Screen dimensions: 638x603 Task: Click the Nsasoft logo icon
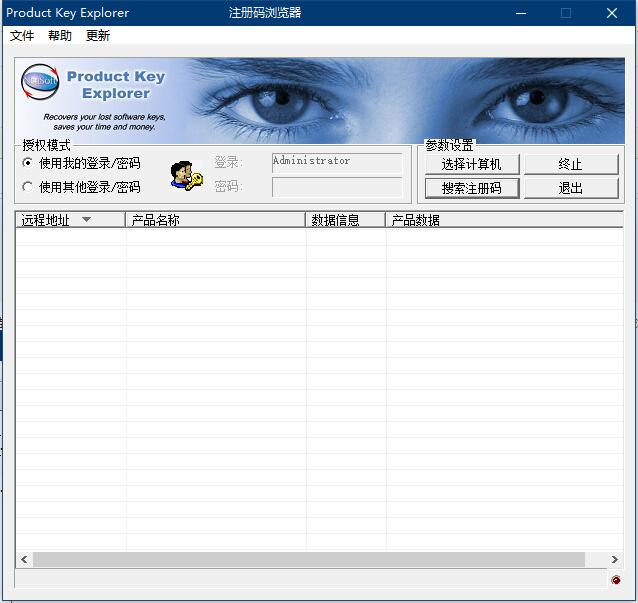[40, 82]
